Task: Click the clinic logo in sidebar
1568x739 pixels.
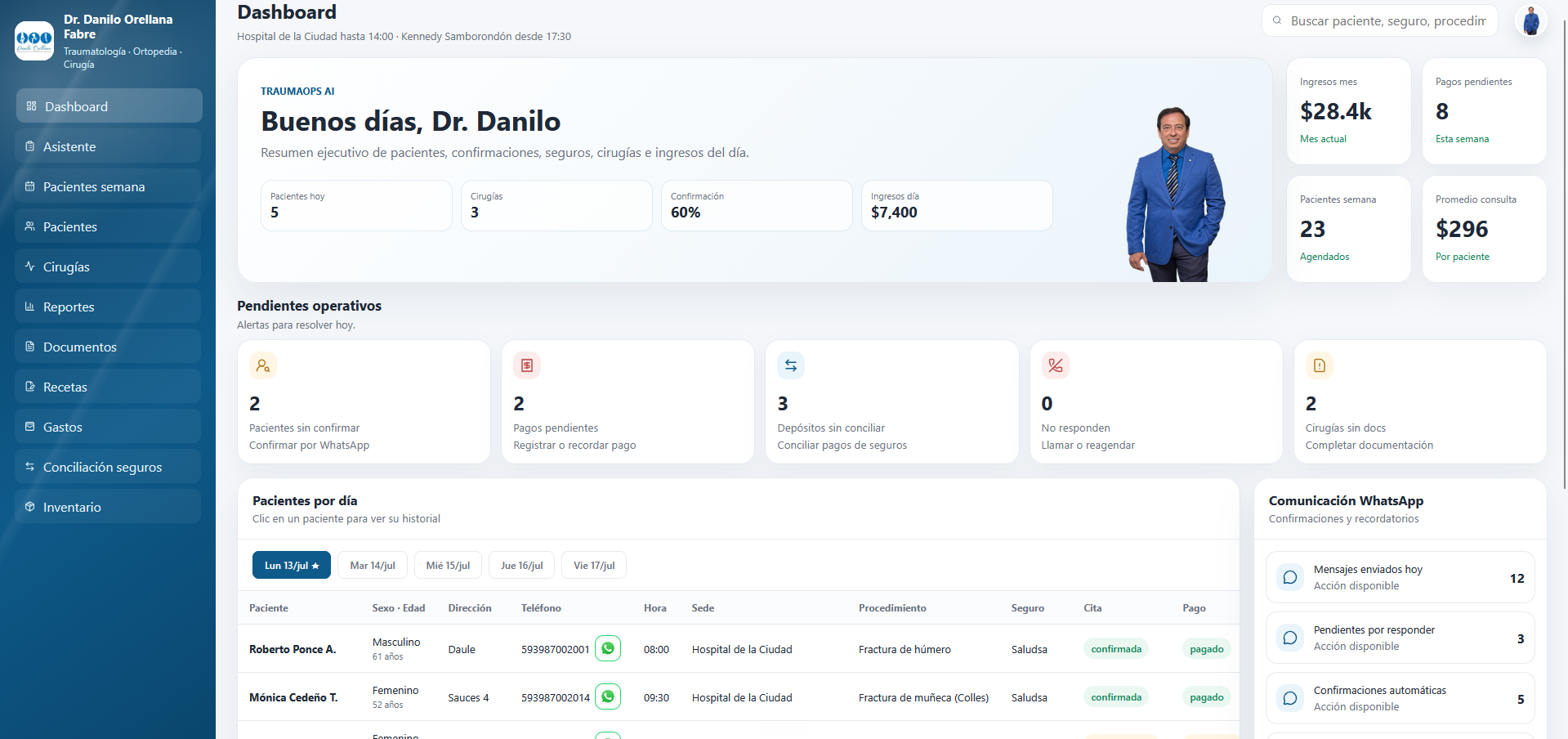Action: click(34, 41)
